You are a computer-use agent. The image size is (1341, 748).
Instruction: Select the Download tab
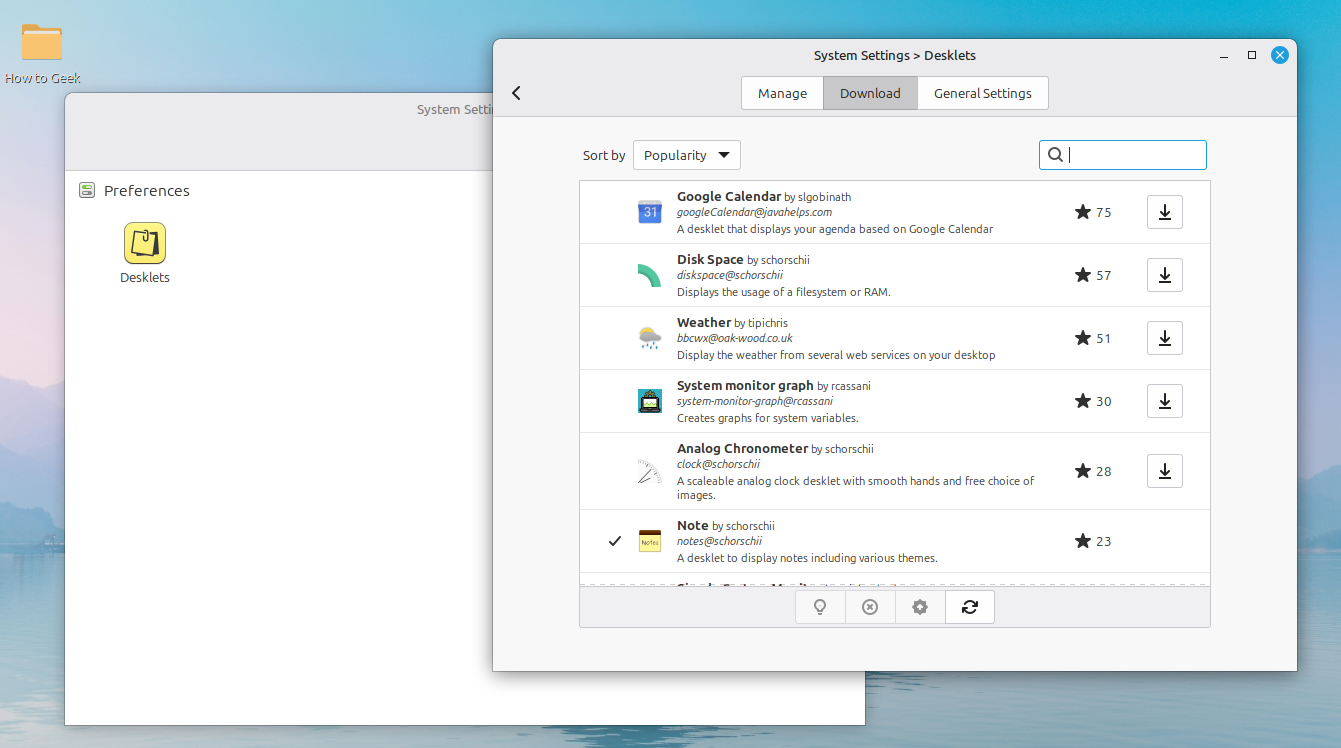pyautogui.click(x=870, y=93)
